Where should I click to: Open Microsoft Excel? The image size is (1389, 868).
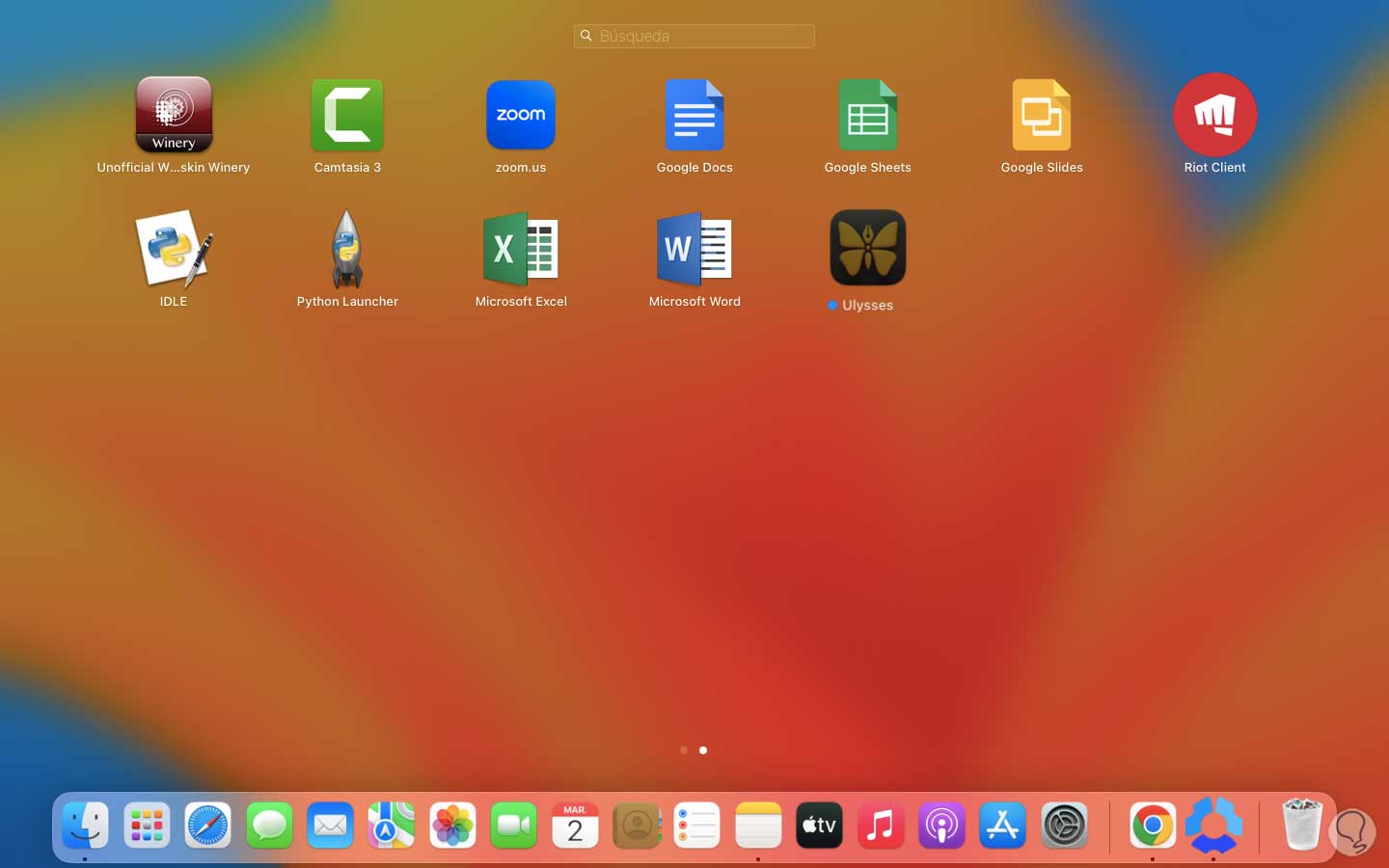point(521,249)
